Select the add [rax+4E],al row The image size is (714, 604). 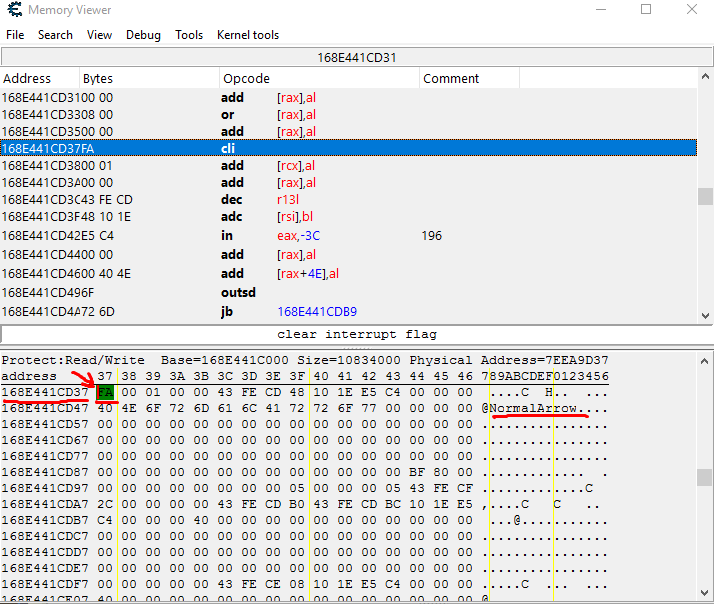point(349,274)
